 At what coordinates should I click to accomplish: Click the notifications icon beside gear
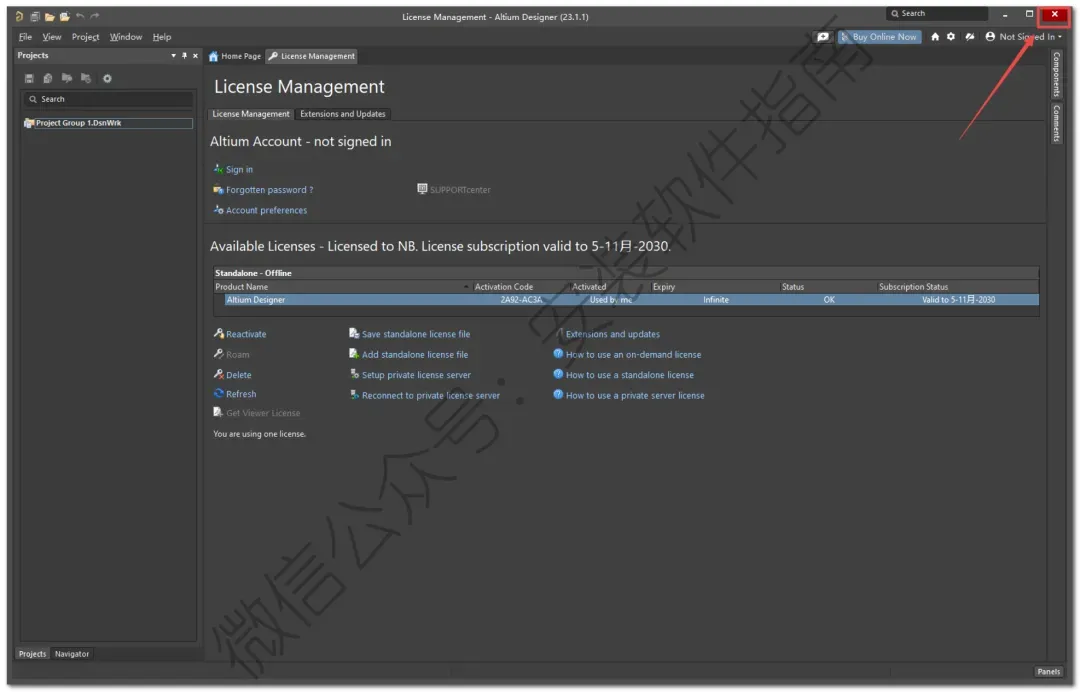click(x=970, y=36)
